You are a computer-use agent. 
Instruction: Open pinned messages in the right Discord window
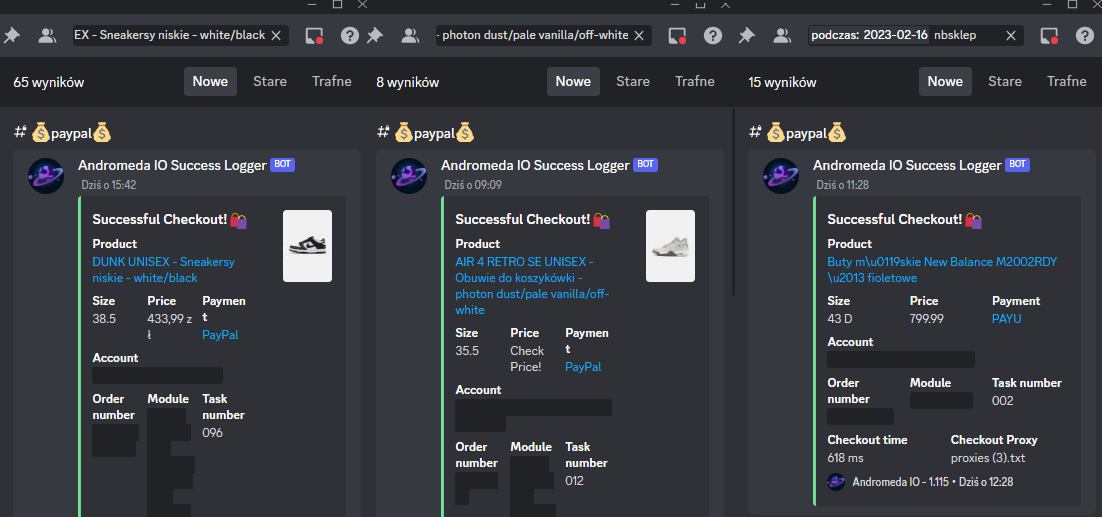click(746, 35)
